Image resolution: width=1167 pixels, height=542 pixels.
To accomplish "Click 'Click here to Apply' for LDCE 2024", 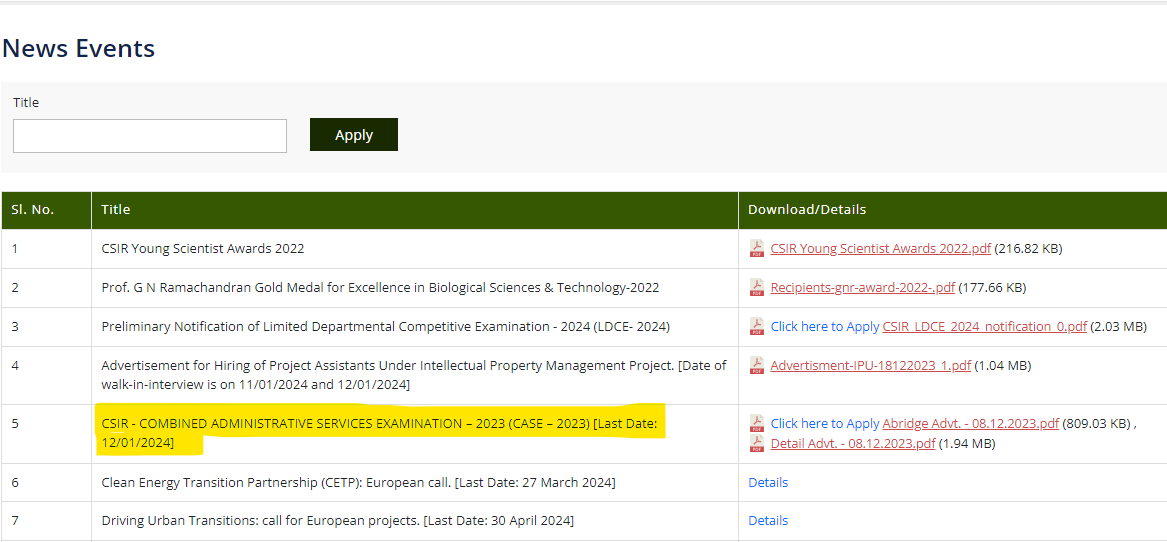I will 825,326.
